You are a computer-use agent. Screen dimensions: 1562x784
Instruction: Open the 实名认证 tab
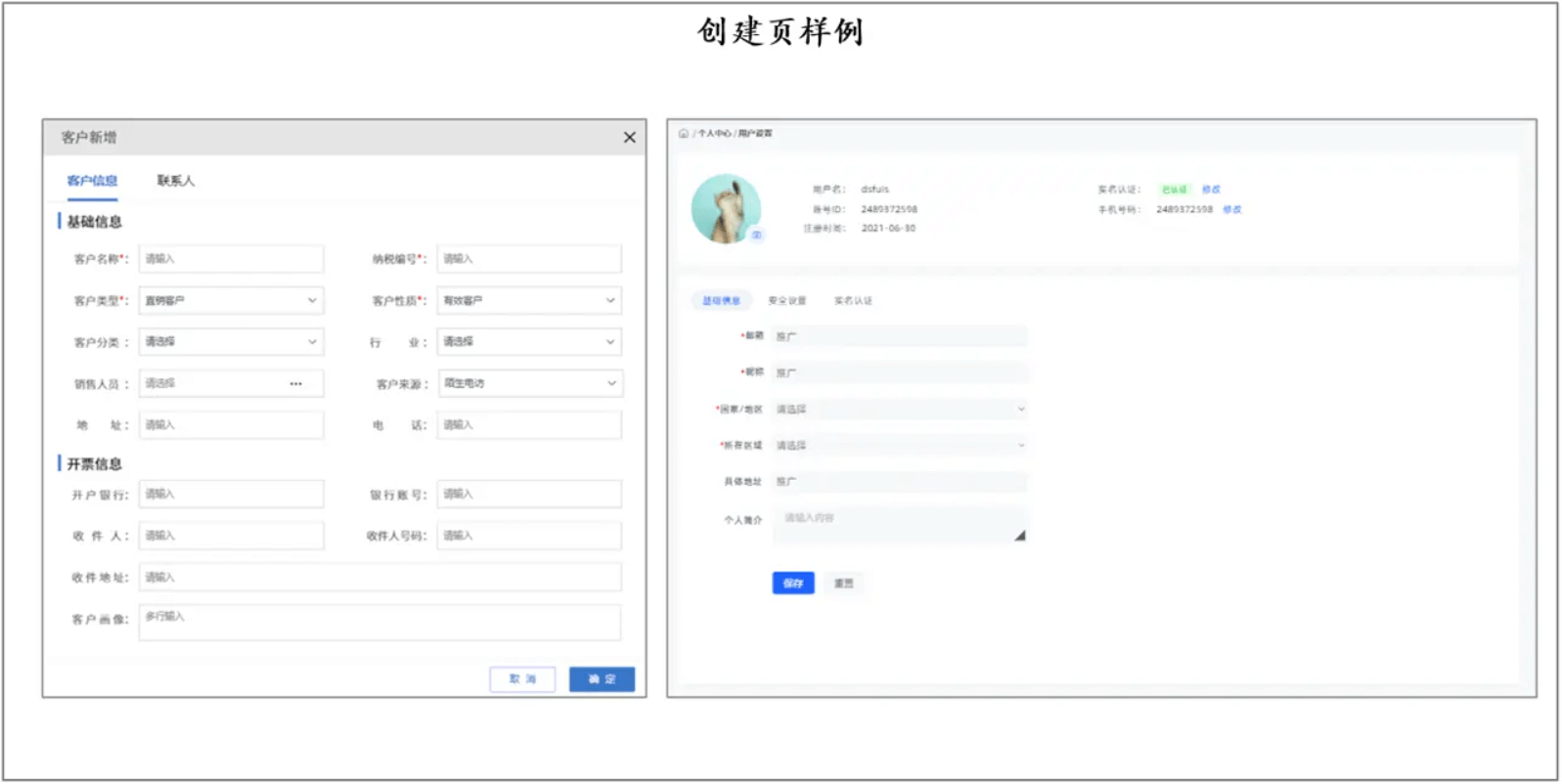point(853,301)
